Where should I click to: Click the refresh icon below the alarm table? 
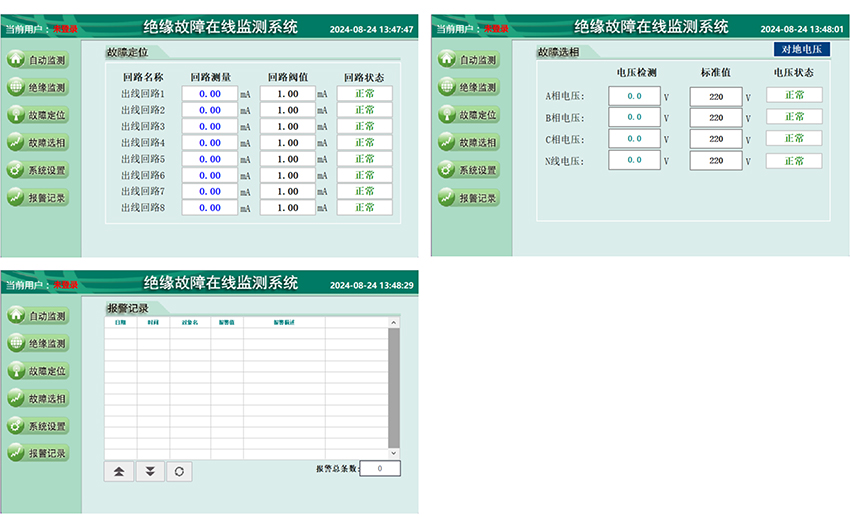pyautogui.click(x=178, y=471)
